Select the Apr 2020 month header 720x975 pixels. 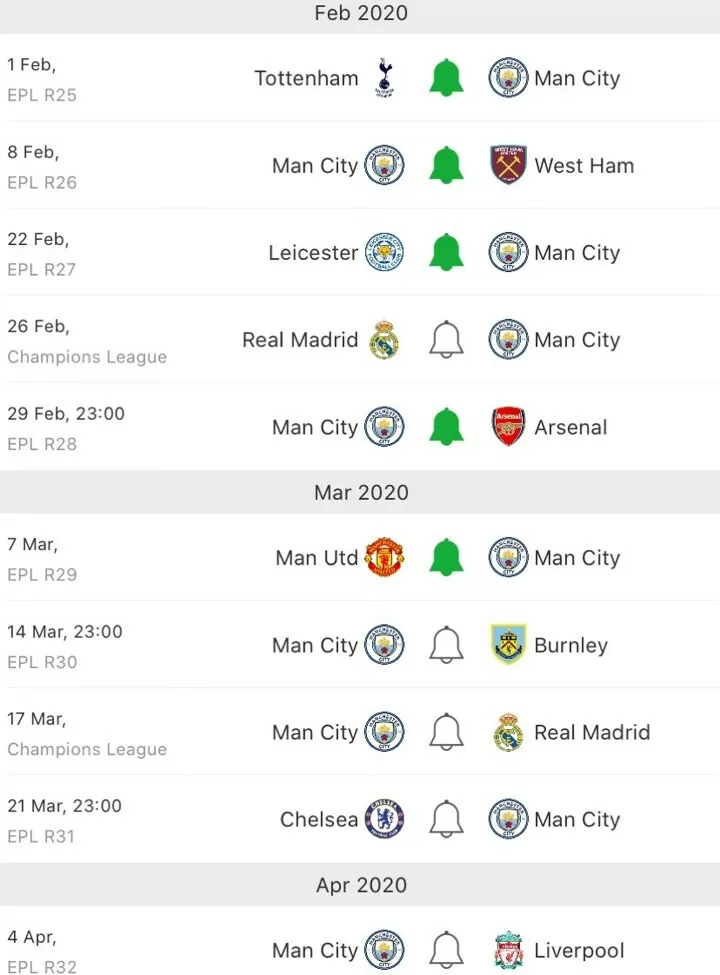360,884
